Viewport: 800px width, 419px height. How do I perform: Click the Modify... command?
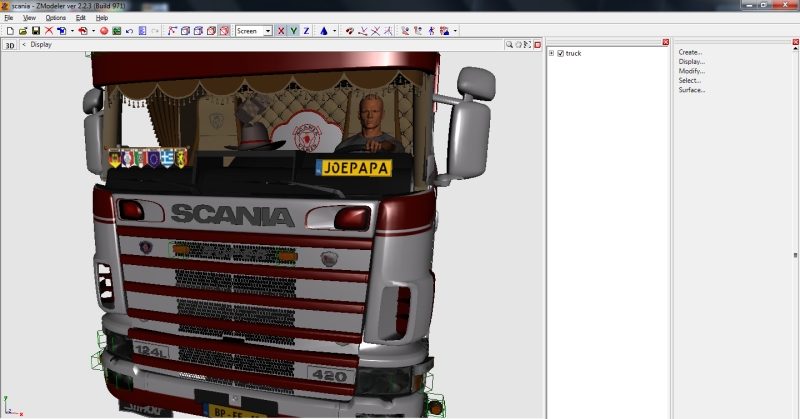(691, 71)
